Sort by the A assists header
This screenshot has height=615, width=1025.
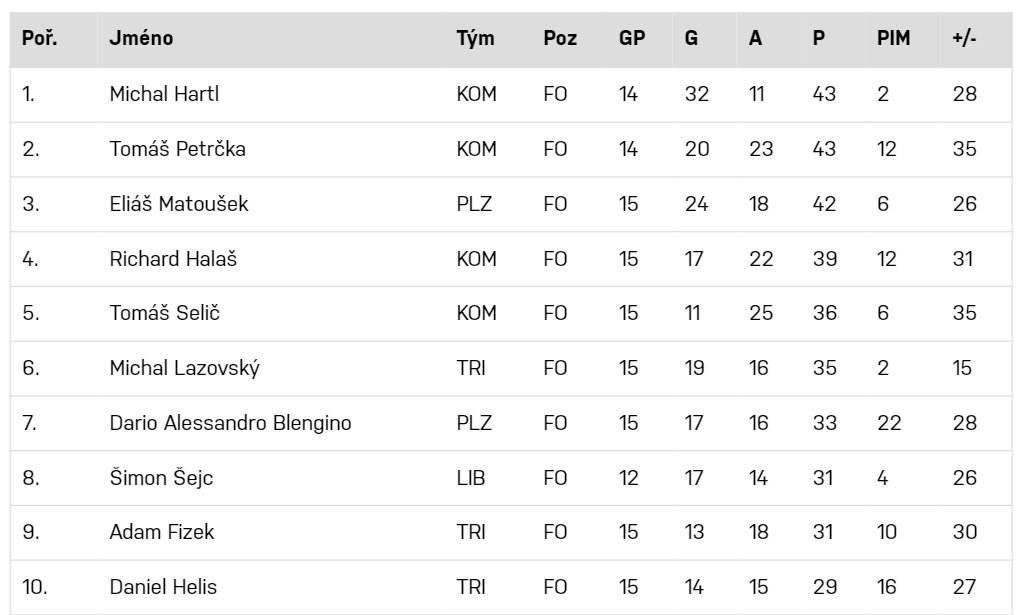coord(755,39)
